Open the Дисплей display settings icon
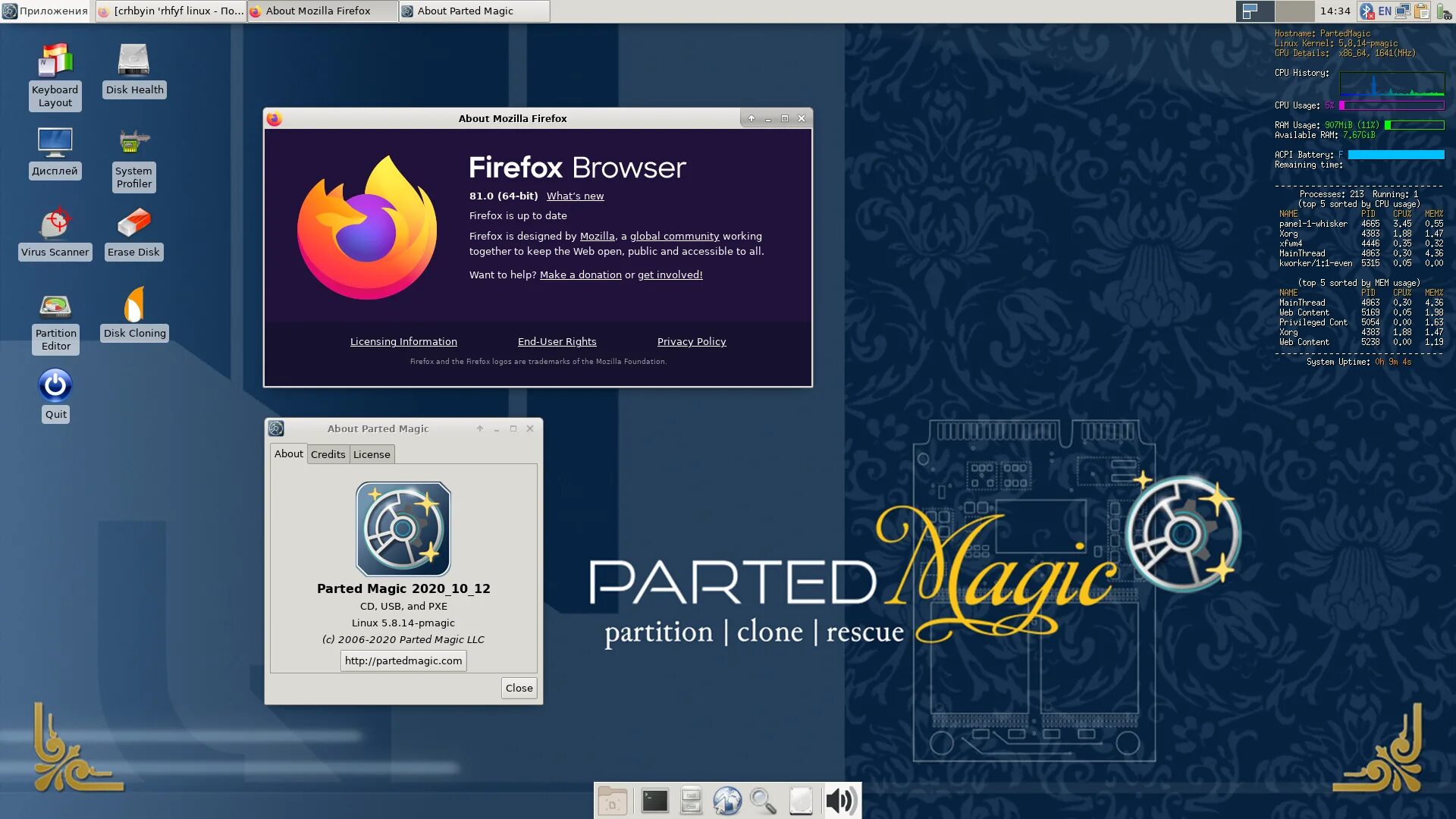 (55, 152)
